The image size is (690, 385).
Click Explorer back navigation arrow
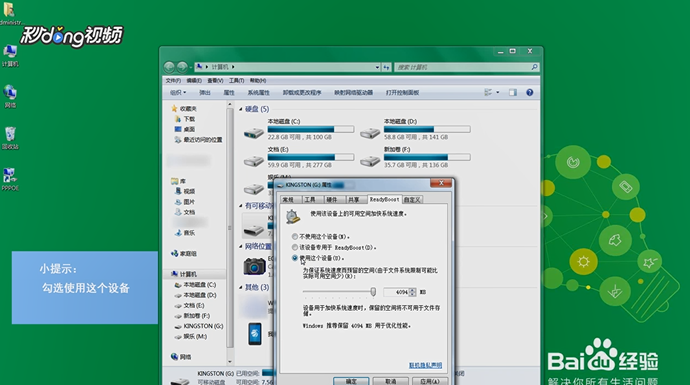point(169,67)
